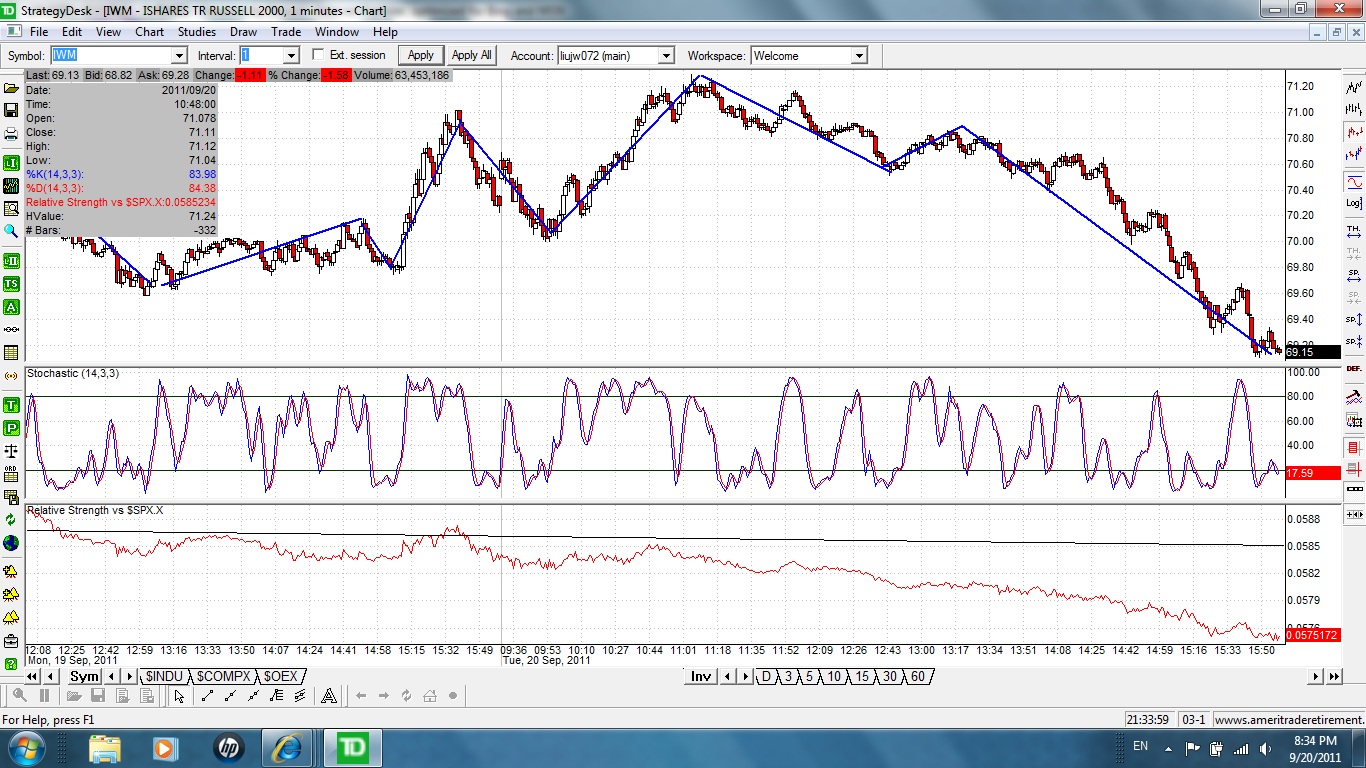Open the TD Ameritrade taskbar icon
Viewport: 1366px width, 768px height.
(351, 747)
